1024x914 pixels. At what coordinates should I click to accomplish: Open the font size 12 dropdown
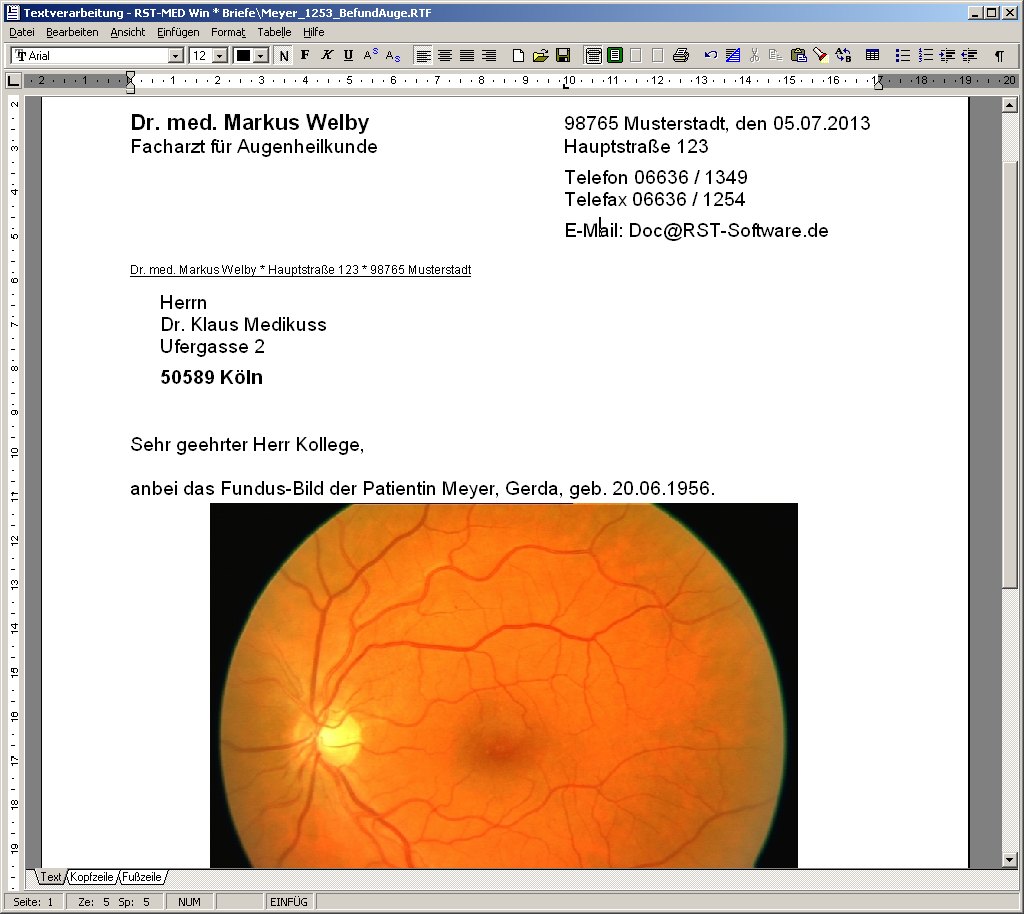pos(220,56)
